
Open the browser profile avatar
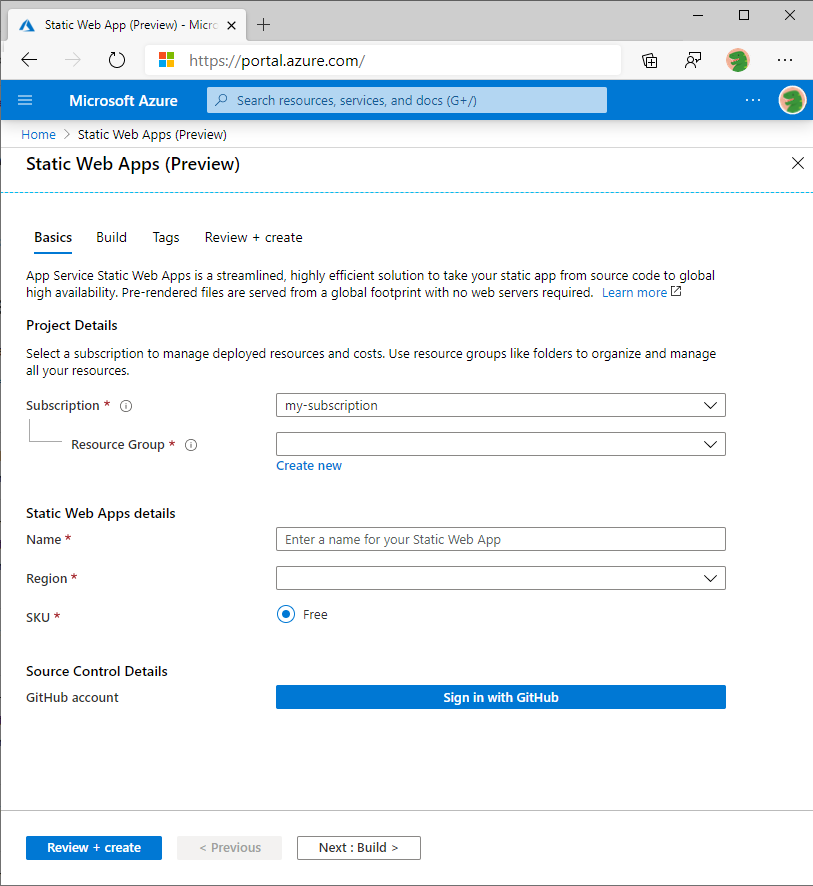coord(737,60)
